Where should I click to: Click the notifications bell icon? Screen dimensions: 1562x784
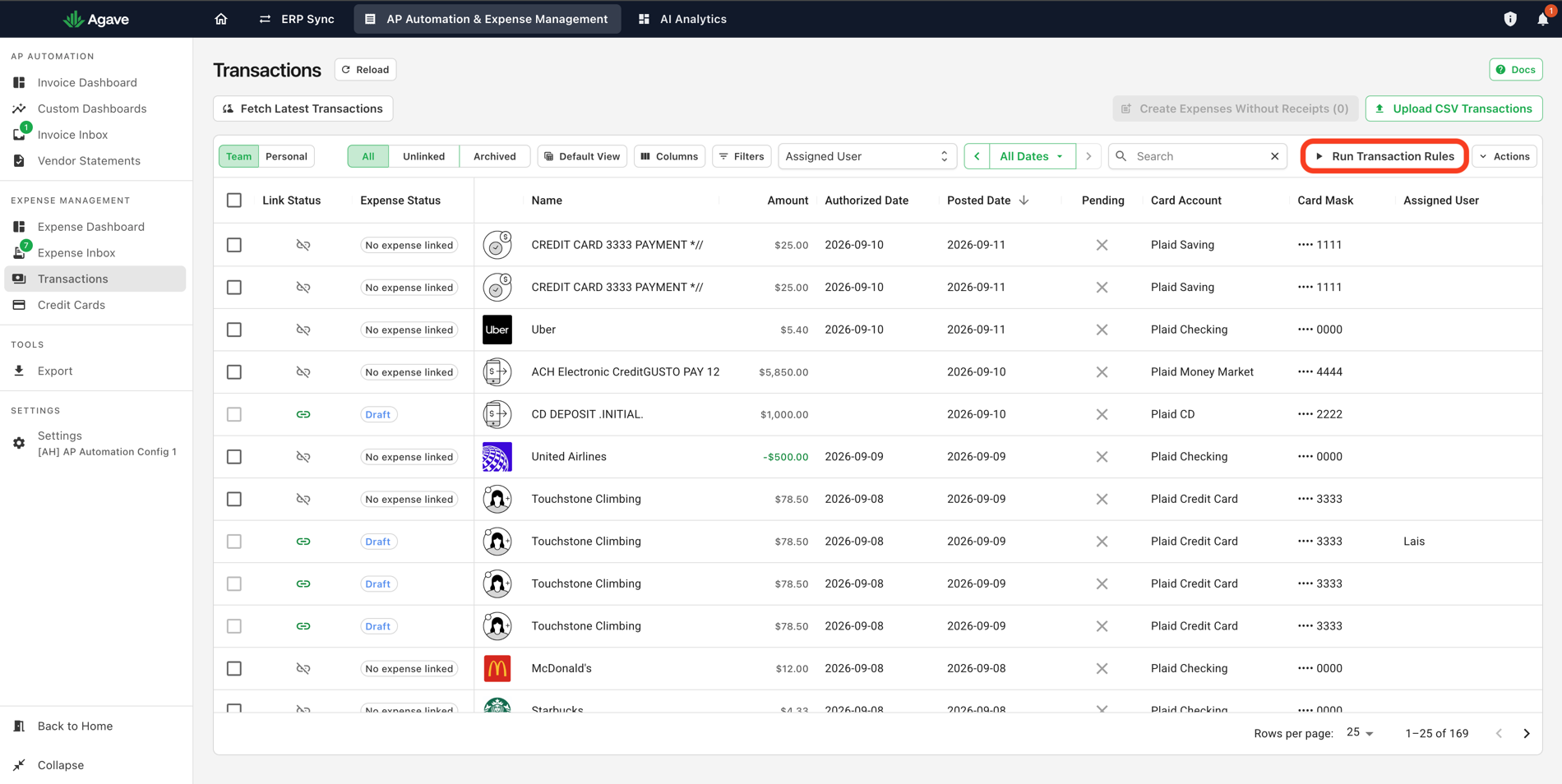coord(1543,19)
